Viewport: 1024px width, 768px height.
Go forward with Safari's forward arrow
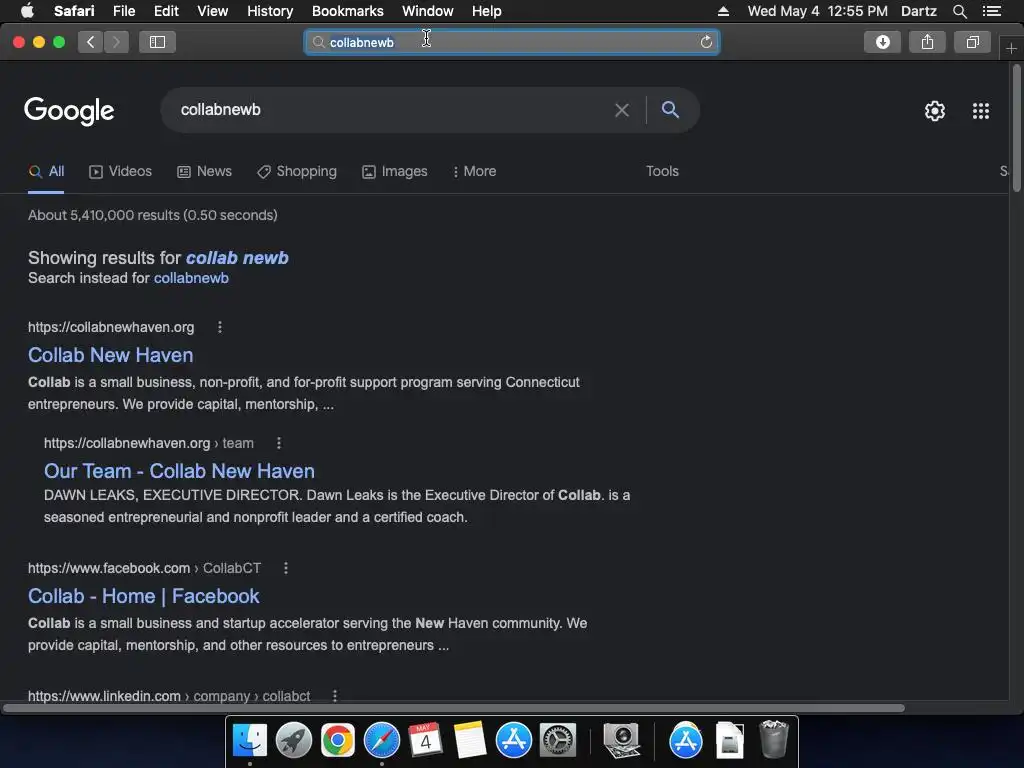116,42
